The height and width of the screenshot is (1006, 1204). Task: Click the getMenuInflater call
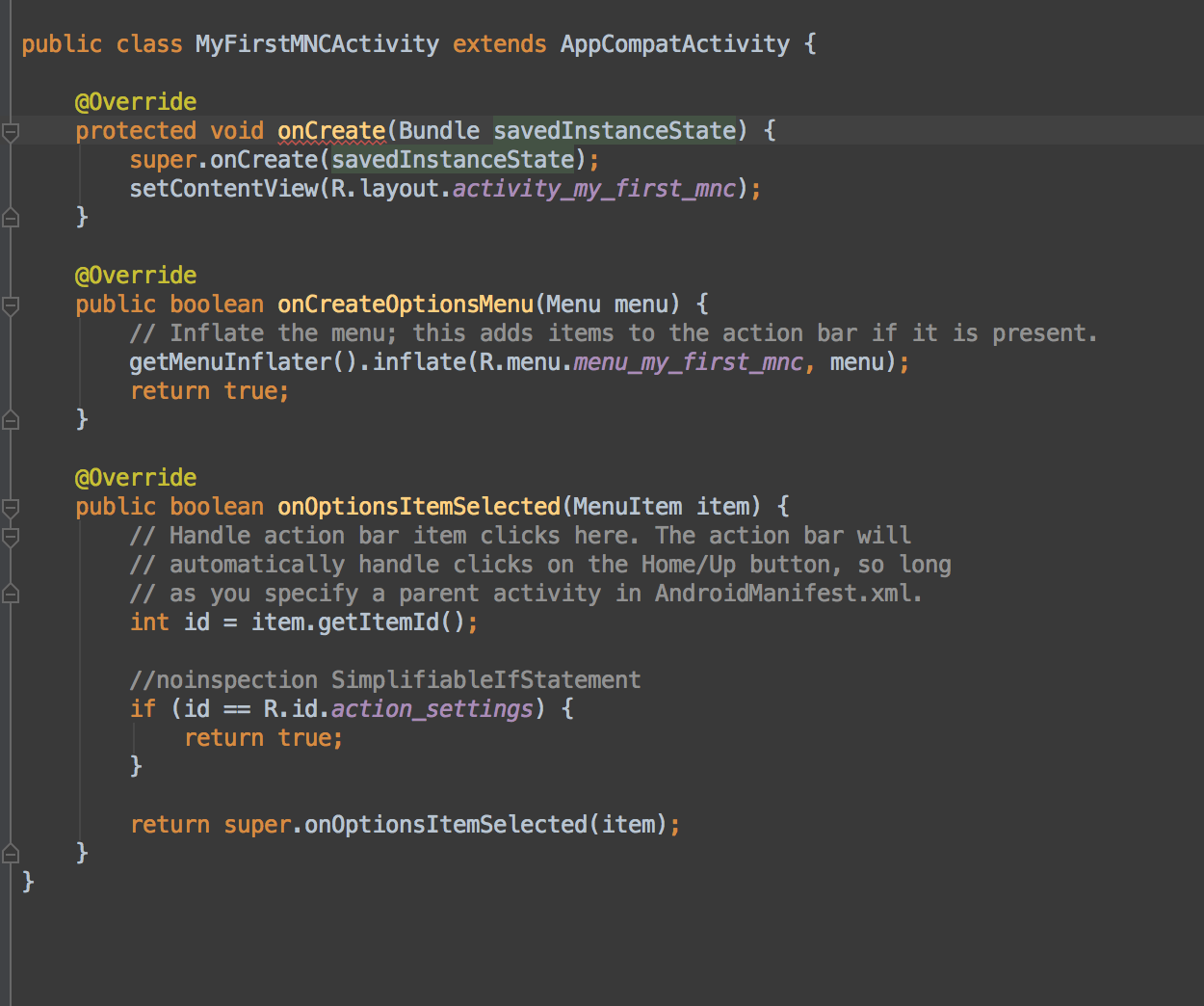tap(230, 362)
